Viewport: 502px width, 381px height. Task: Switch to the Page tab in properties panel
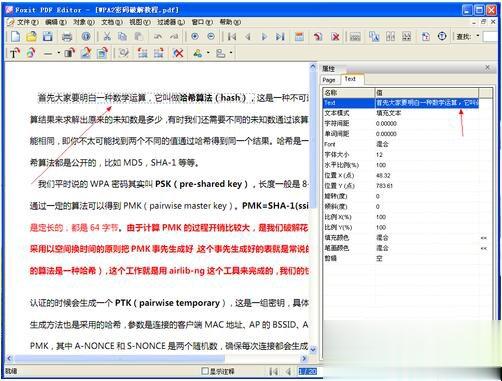[x=329, y=80]
